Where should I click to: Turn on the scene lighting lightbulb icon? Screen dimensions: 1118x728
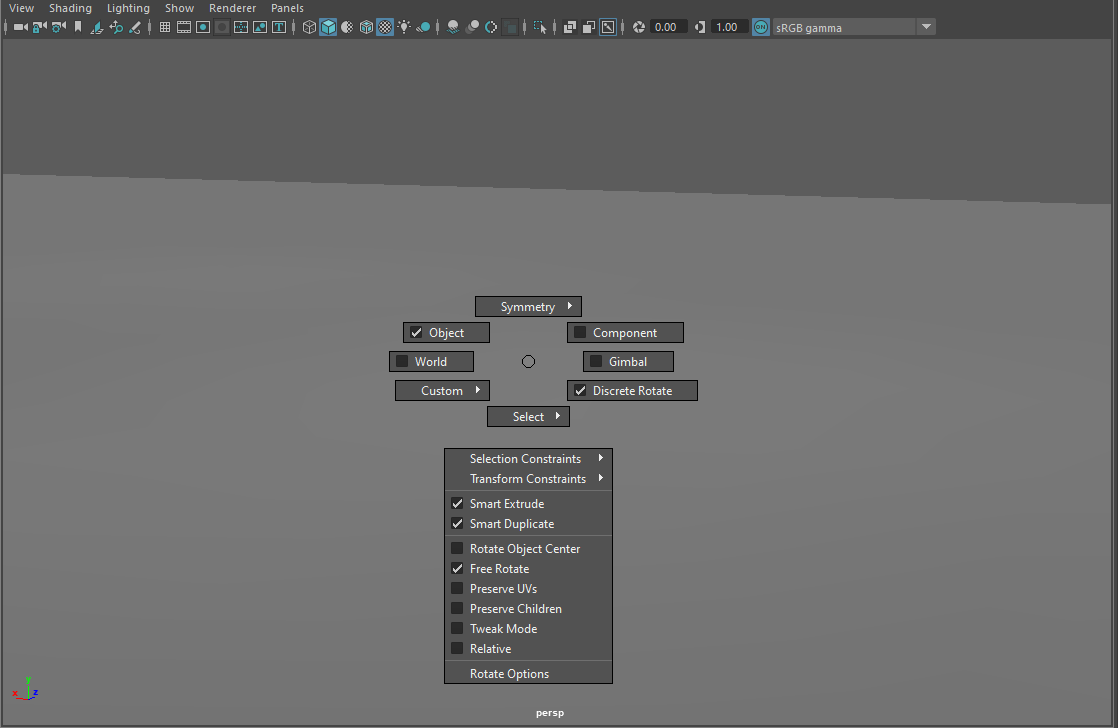coord(404,27)
